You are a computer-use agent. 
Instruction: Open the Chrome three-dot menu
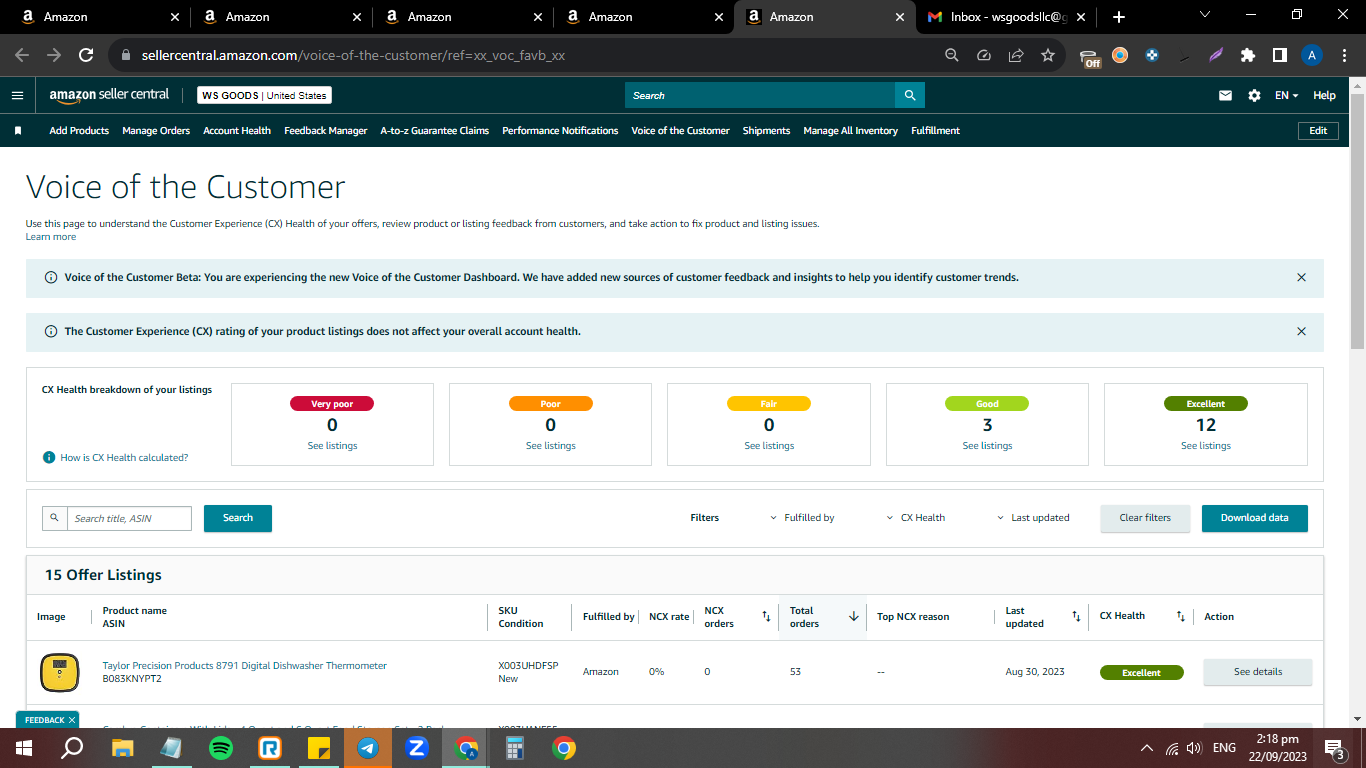click(1344, 56)
